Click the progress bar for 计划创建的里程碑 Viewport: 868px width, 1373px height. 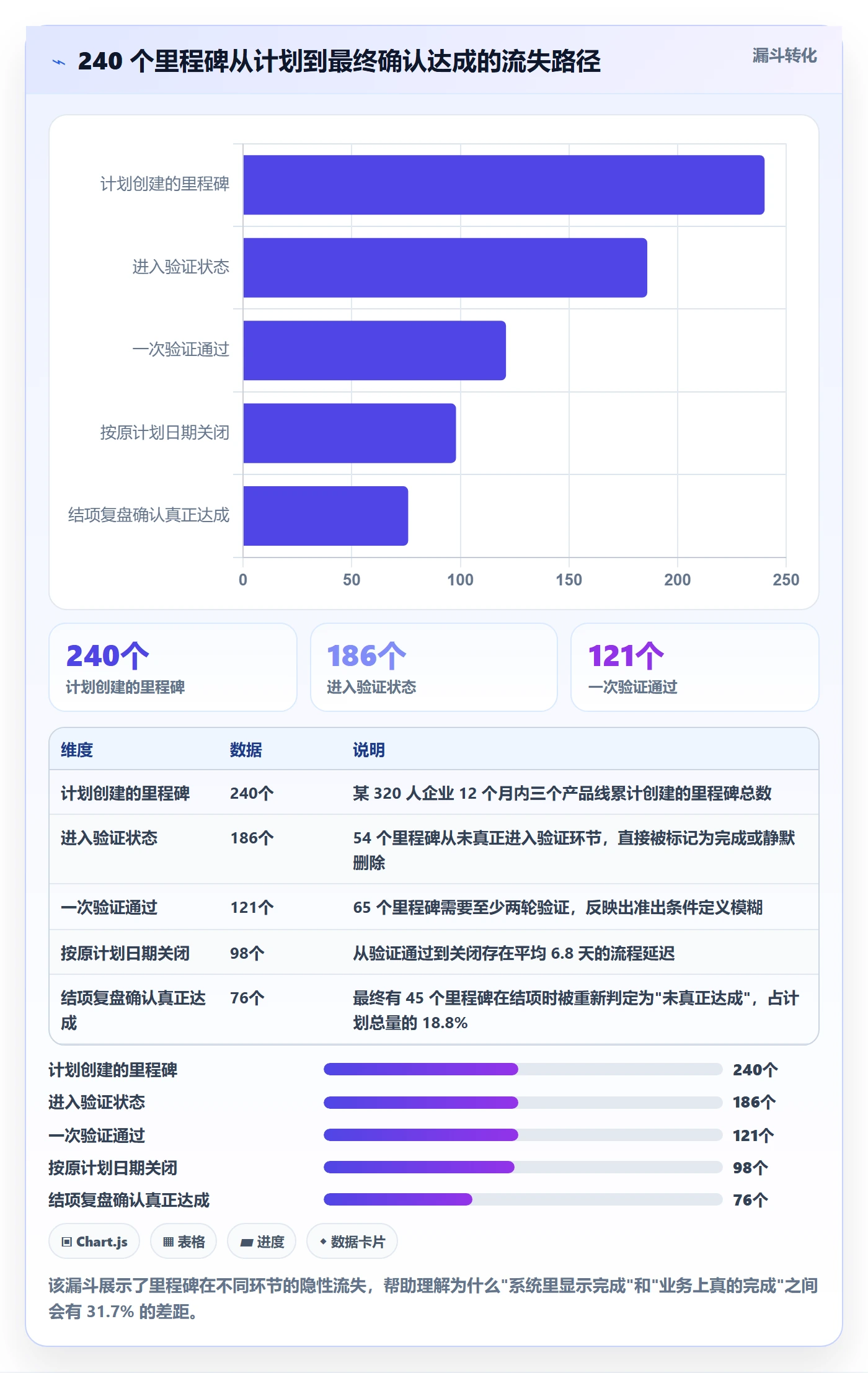click(523, 1069)
